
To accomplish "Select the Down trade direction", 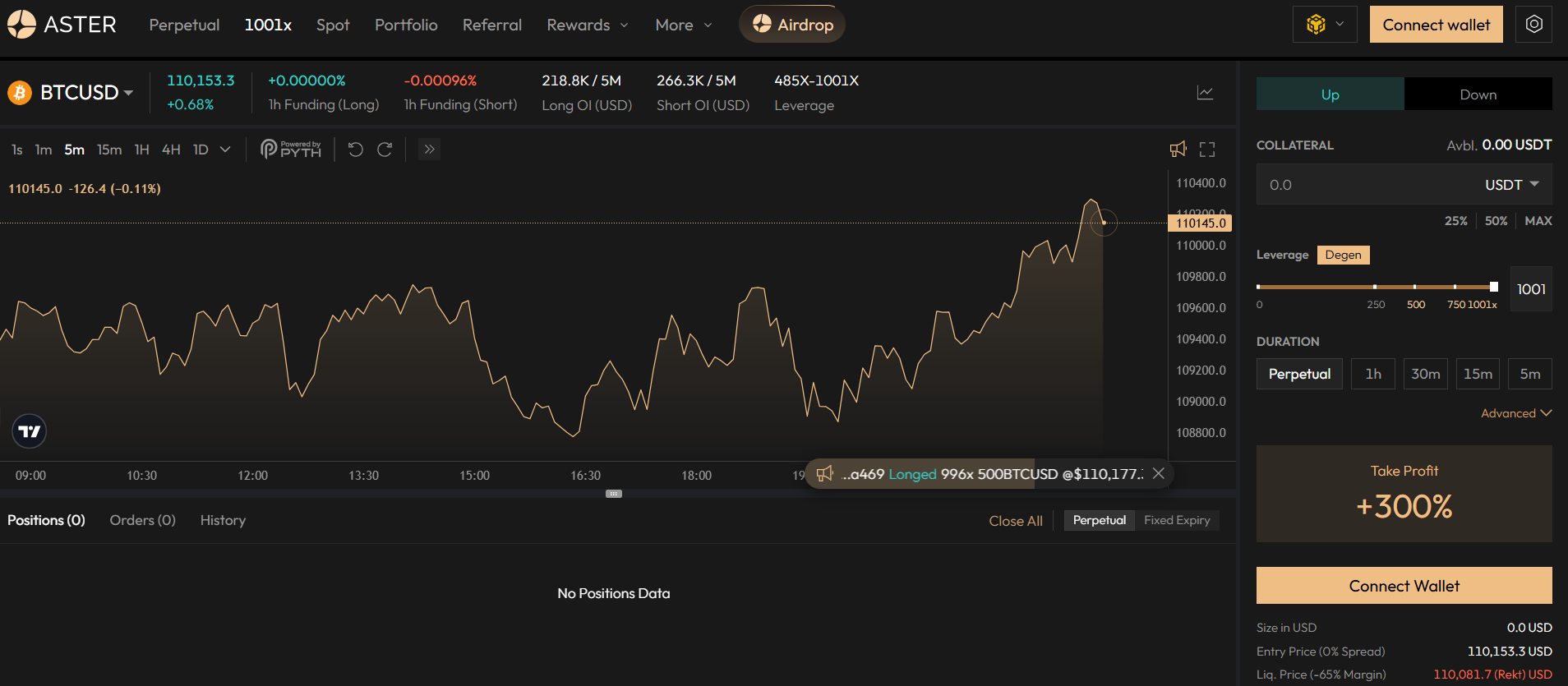I will [1478, 94].
